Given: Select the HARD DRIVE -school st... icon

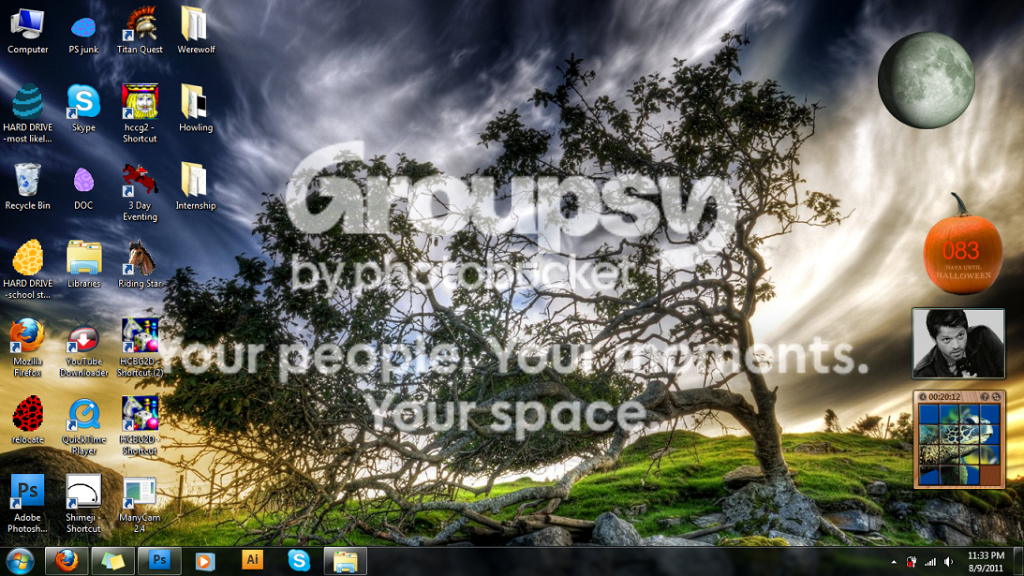Looking at the screenshot, I should coord(27,270).
